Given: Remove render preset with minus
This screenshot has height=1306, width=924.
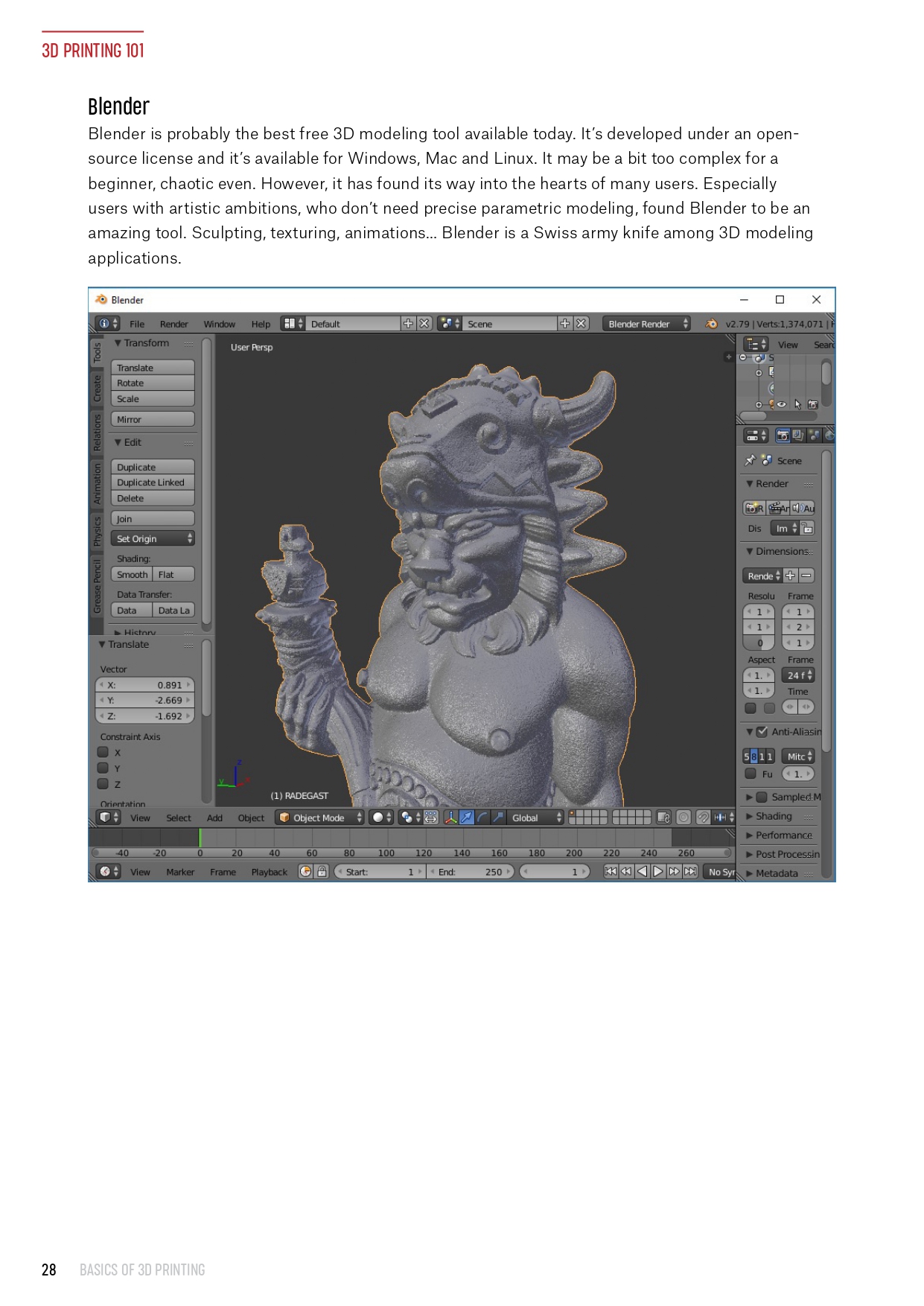Looking at the screenshot, I should (x=806, y=576).
